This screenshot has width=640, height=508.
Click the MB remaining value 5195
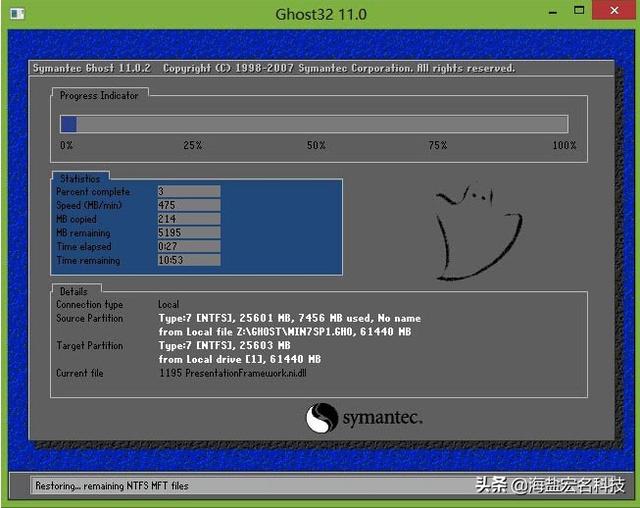tap(189, 233)
